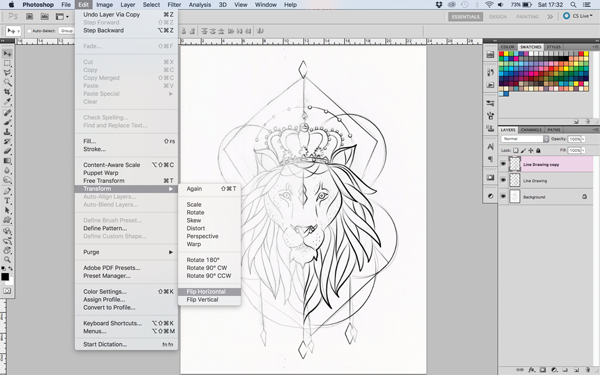Select the Horizontal Type tool

pos(7,201)
